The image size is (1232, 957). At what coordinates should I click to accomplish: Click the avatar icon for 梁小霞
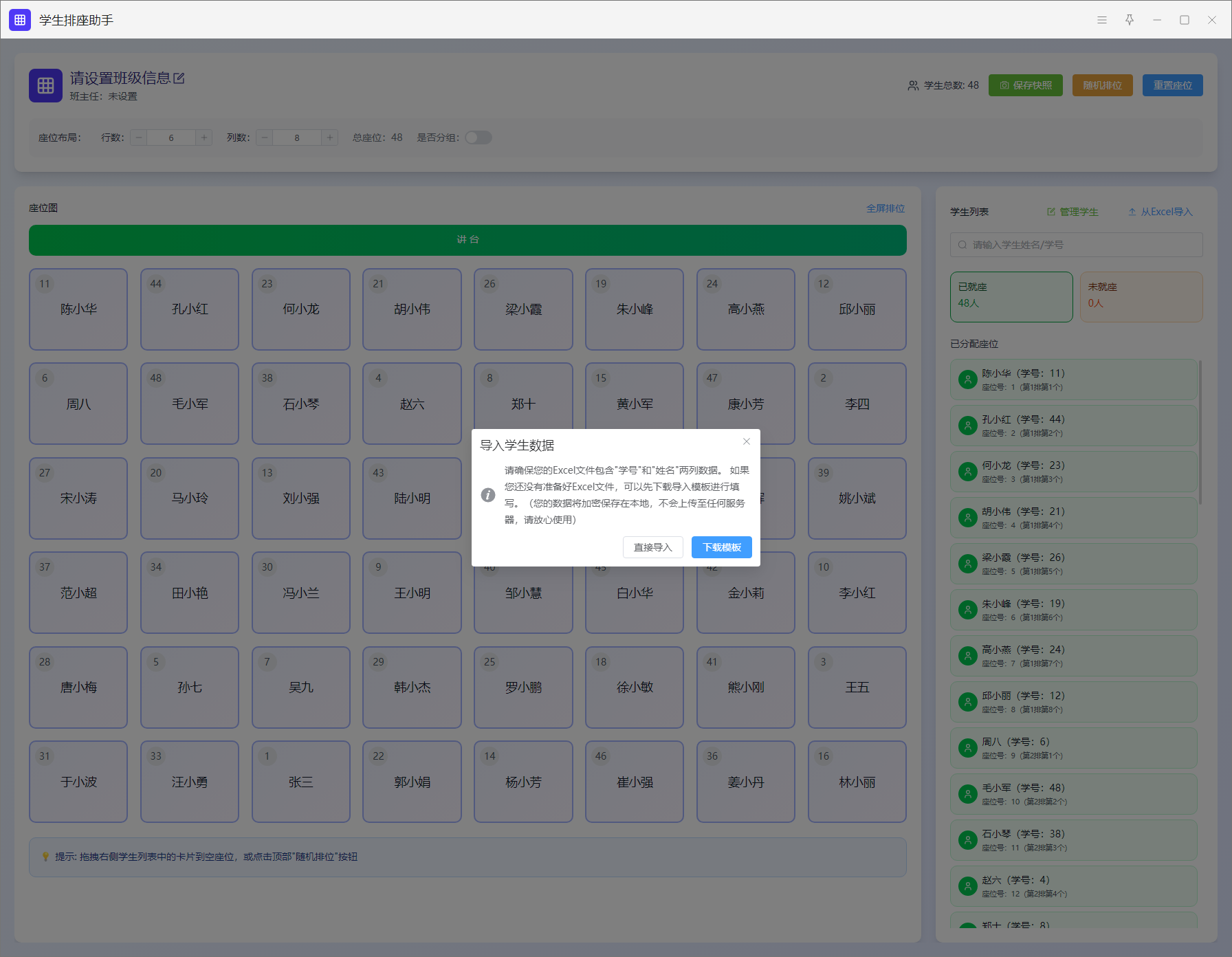[x=968, y=564]
